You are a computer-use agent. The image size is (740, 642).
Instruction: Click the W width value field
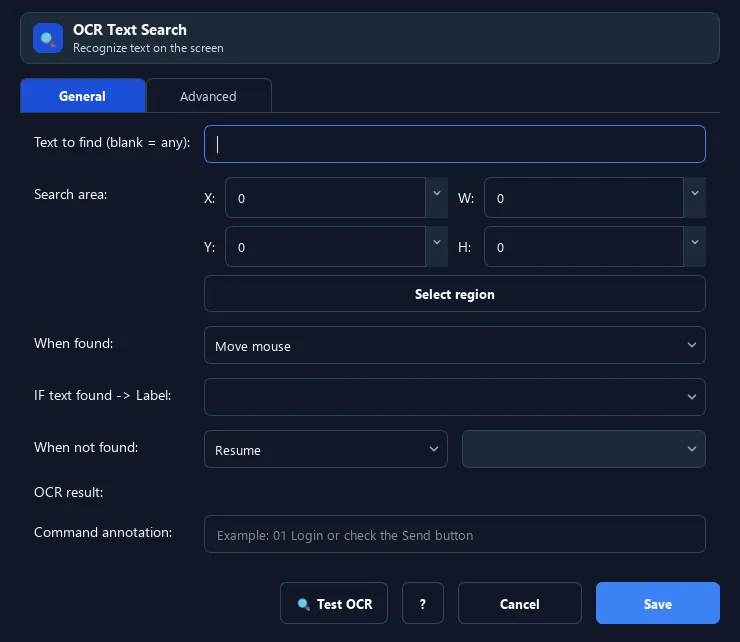tap(584, 198)
